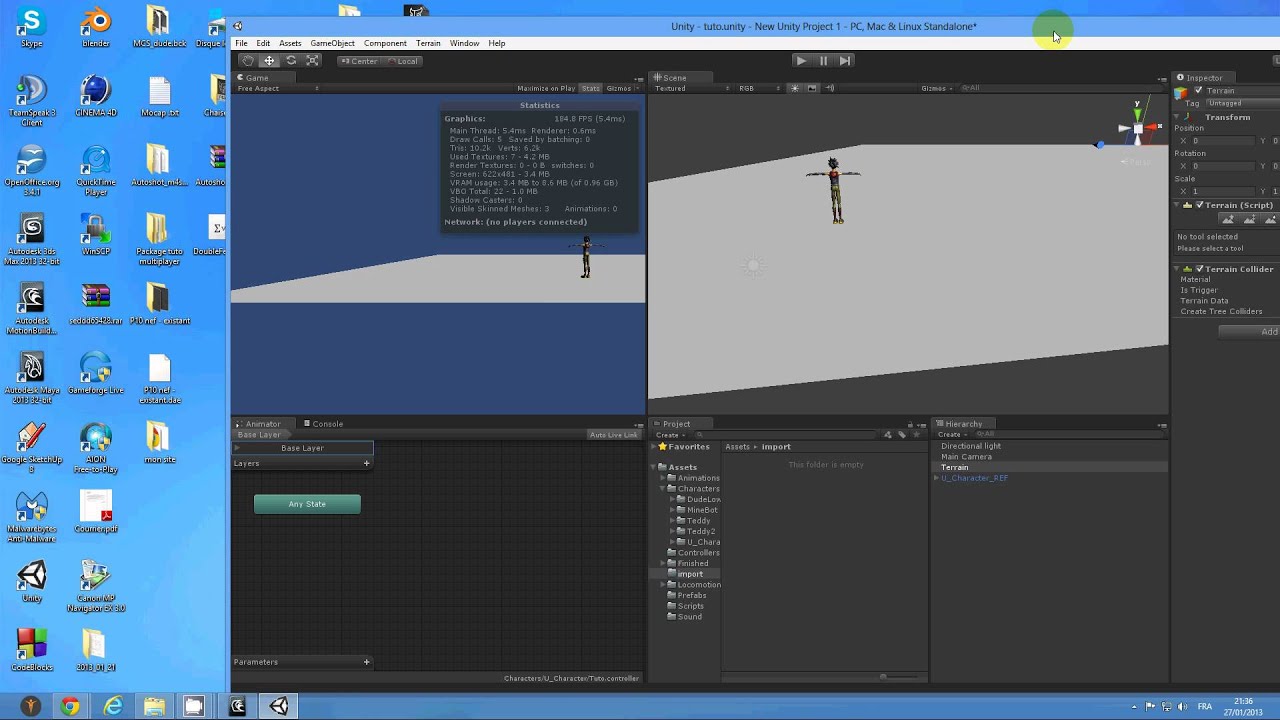Toggle the Terrain object active checkbox
This screenshot has width=1280, height=720.
pyautogui.click(x=1198, y=91)
